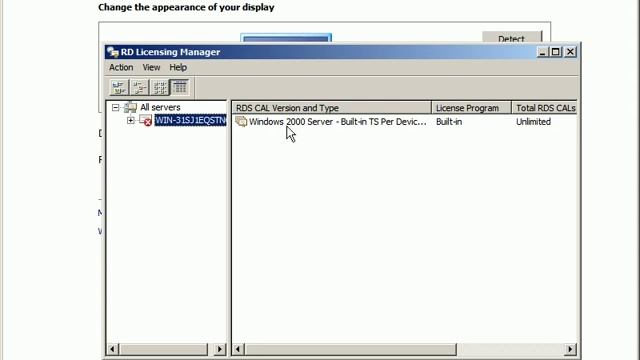Switch to Large Icons view in toolbar
Image resolution: width=640 pixels, height=360 pixels.
[119, 87]
